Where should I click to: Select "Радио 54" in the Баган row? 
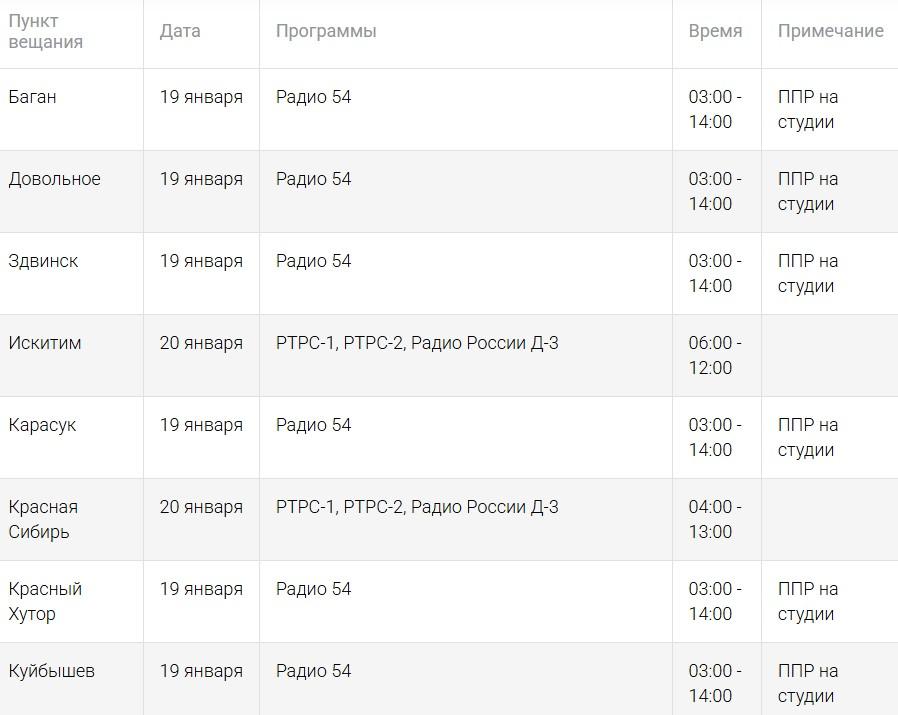pos(314,97)
